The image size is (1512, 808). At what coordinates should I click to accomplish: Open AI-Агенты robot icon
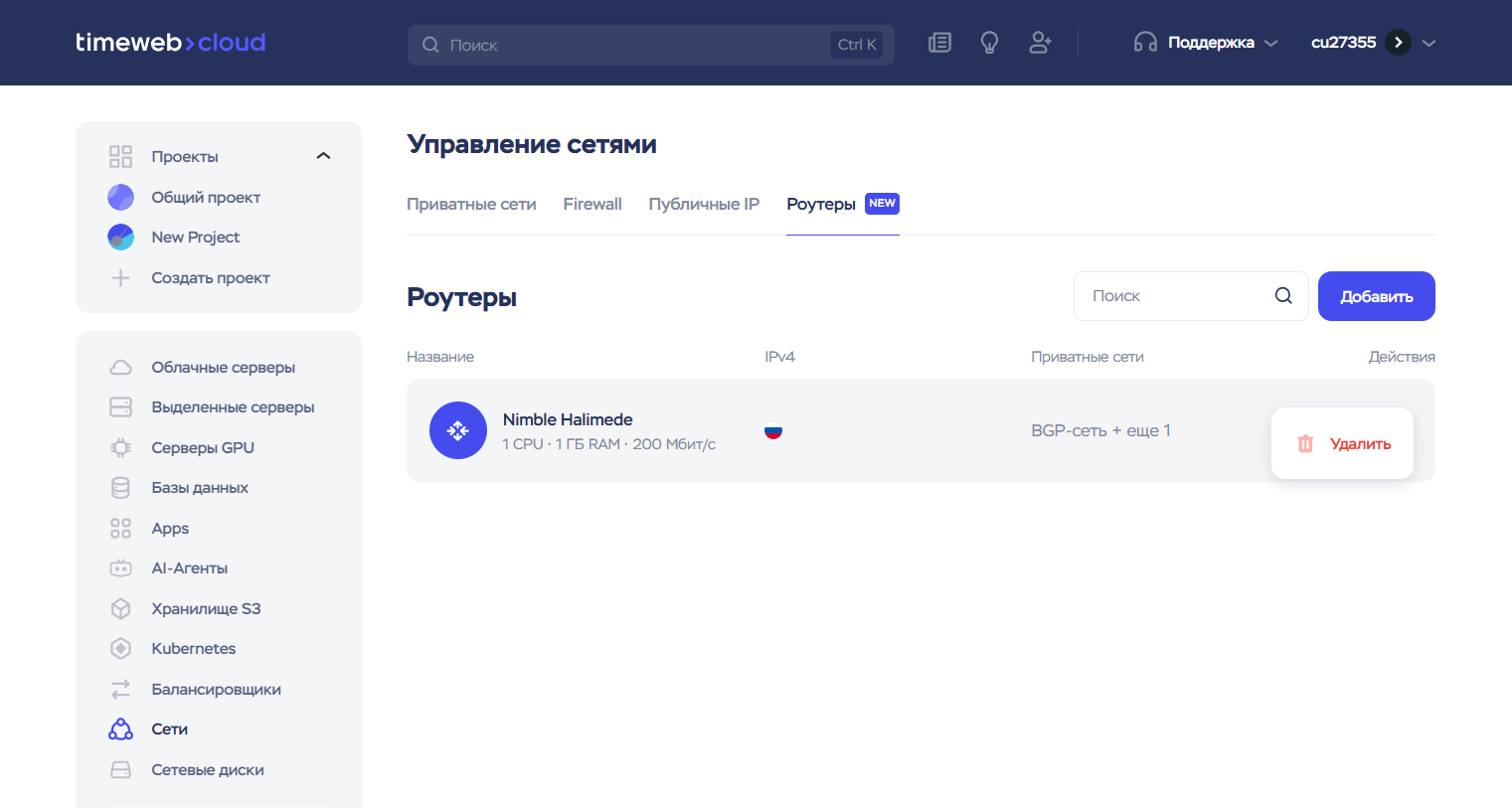coord(120,568)
